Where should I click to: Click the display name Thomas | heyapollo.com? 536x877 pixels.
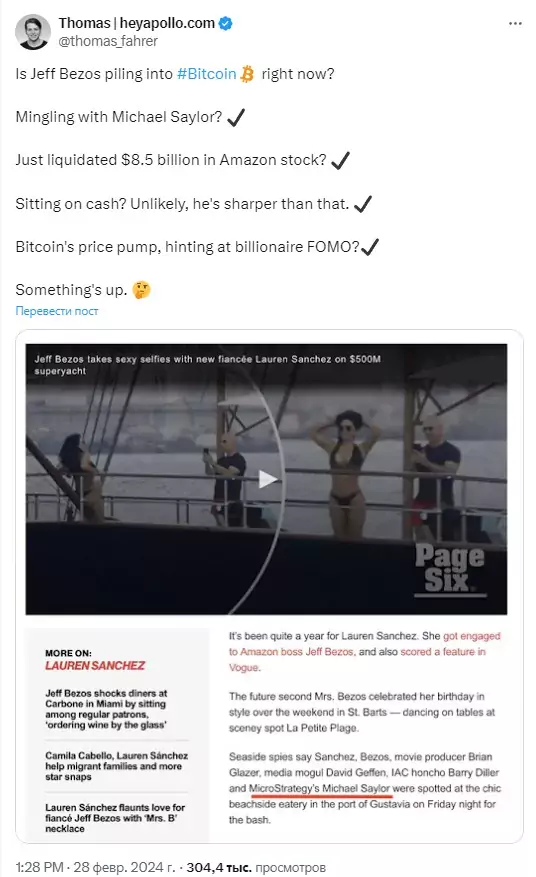click(137, 23)
